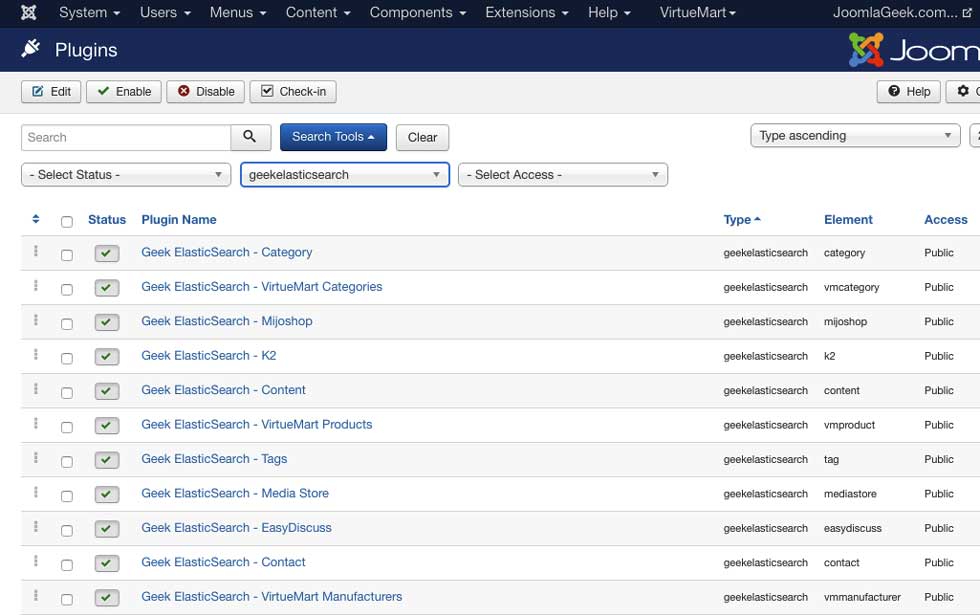Check the box for Content row
This screenshot has height=616, width=980.
tap(67, 392)
